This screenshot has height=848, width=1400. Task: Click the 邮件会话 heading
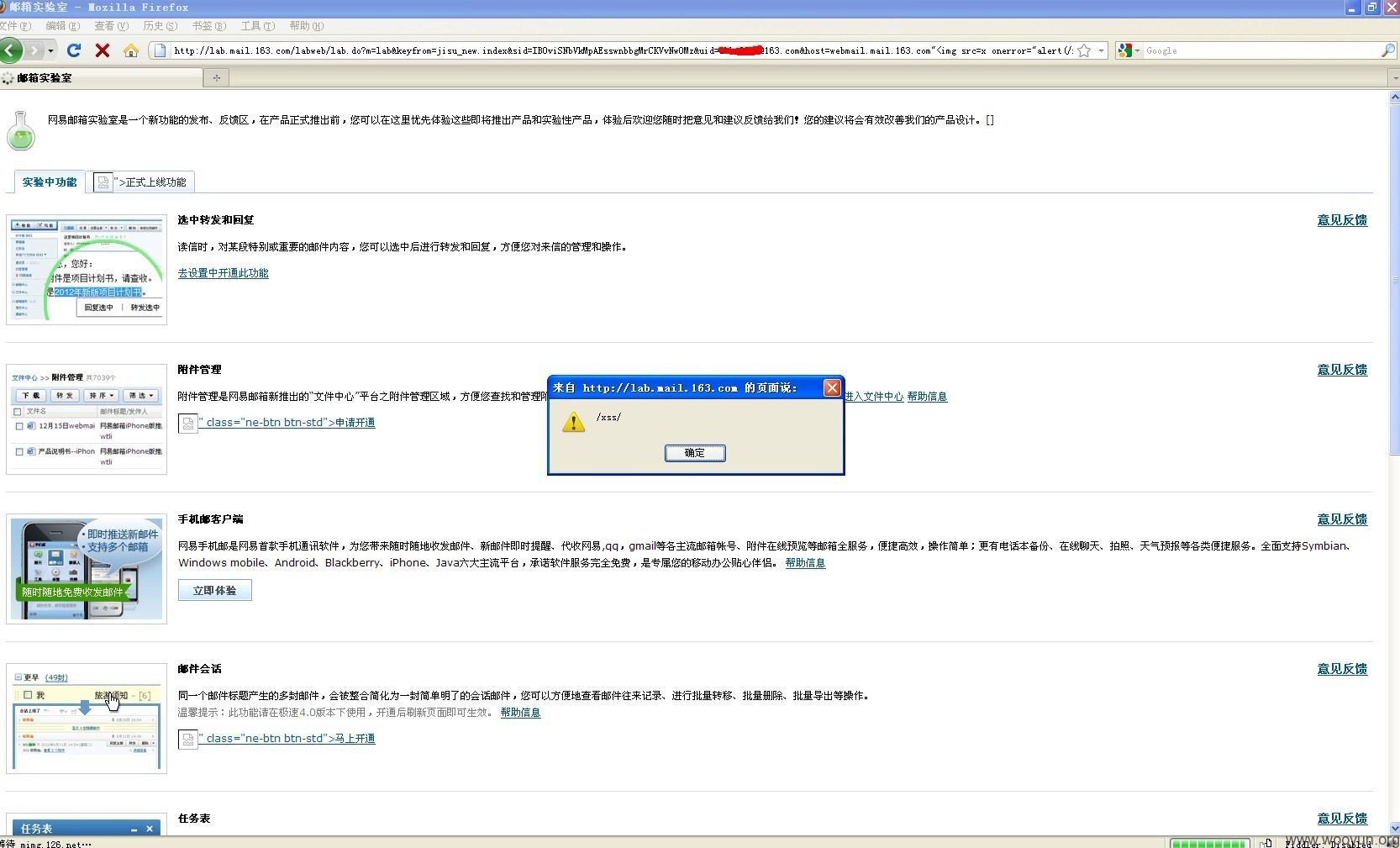tap(199, 669)
